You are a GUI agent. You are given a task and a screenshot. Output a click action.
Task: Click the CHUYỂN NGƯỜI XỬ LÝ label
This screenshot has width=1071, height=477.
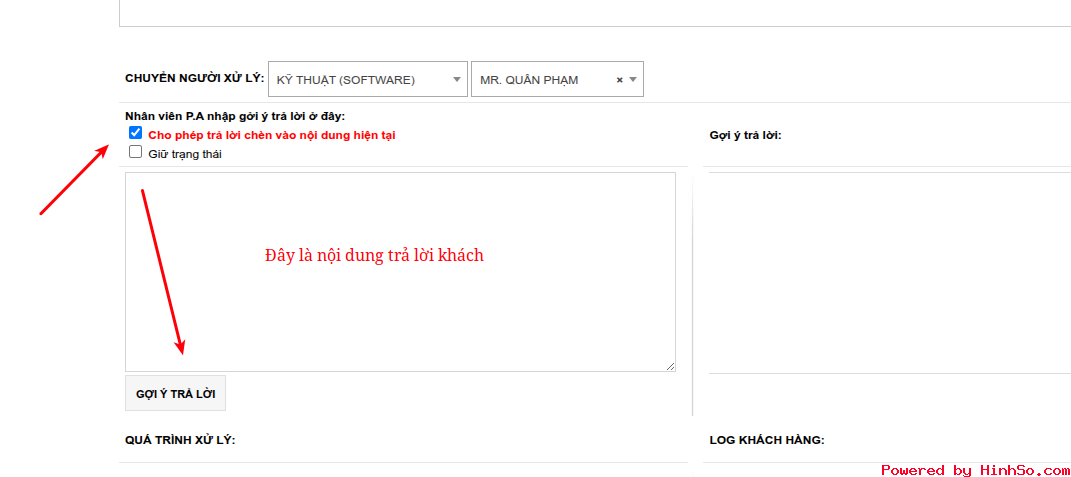(194, 78)
